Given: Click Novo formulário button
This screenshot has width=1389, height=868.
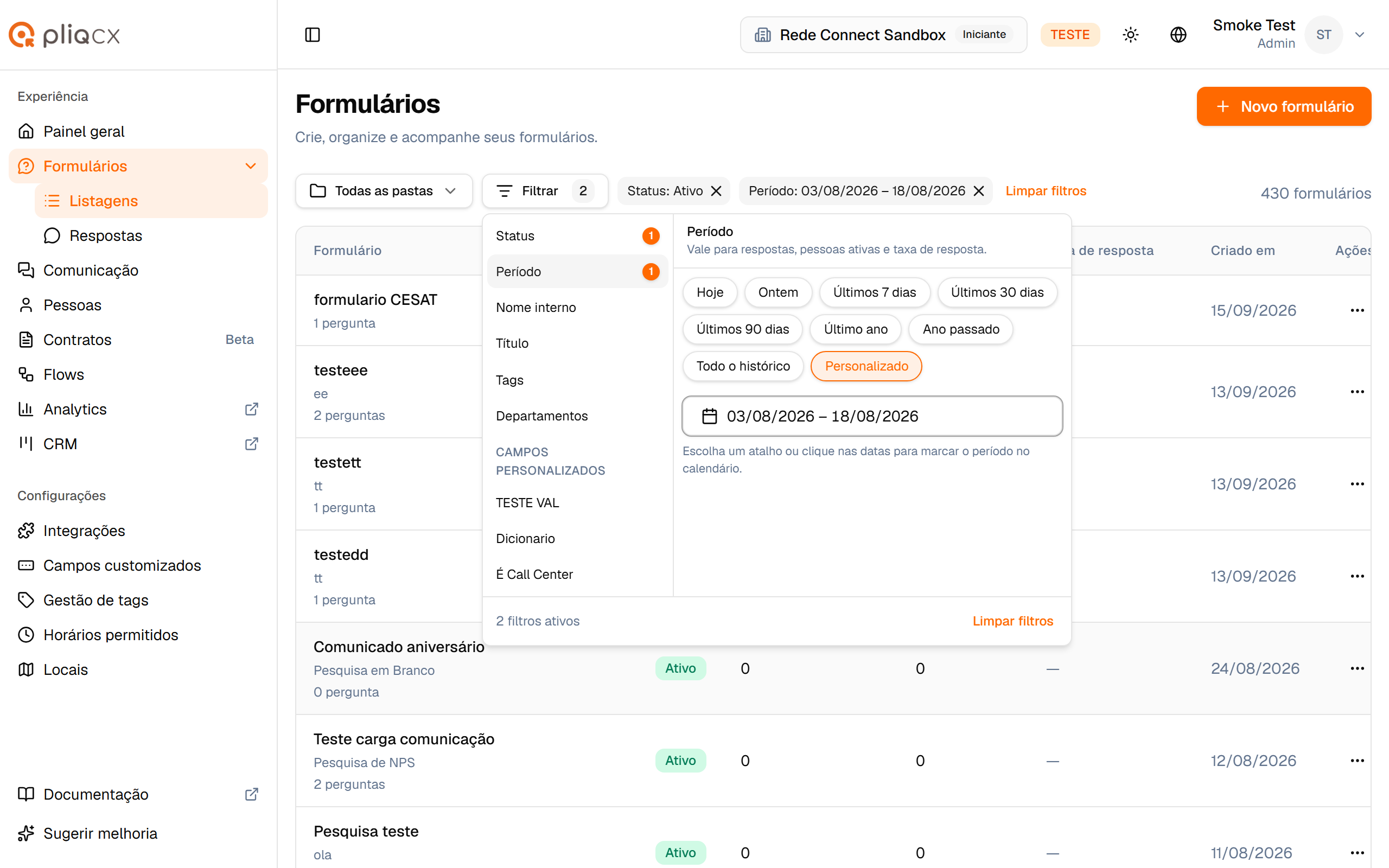Looking at the screenshot, I should pyautogui.click(x=1283, y=106).
